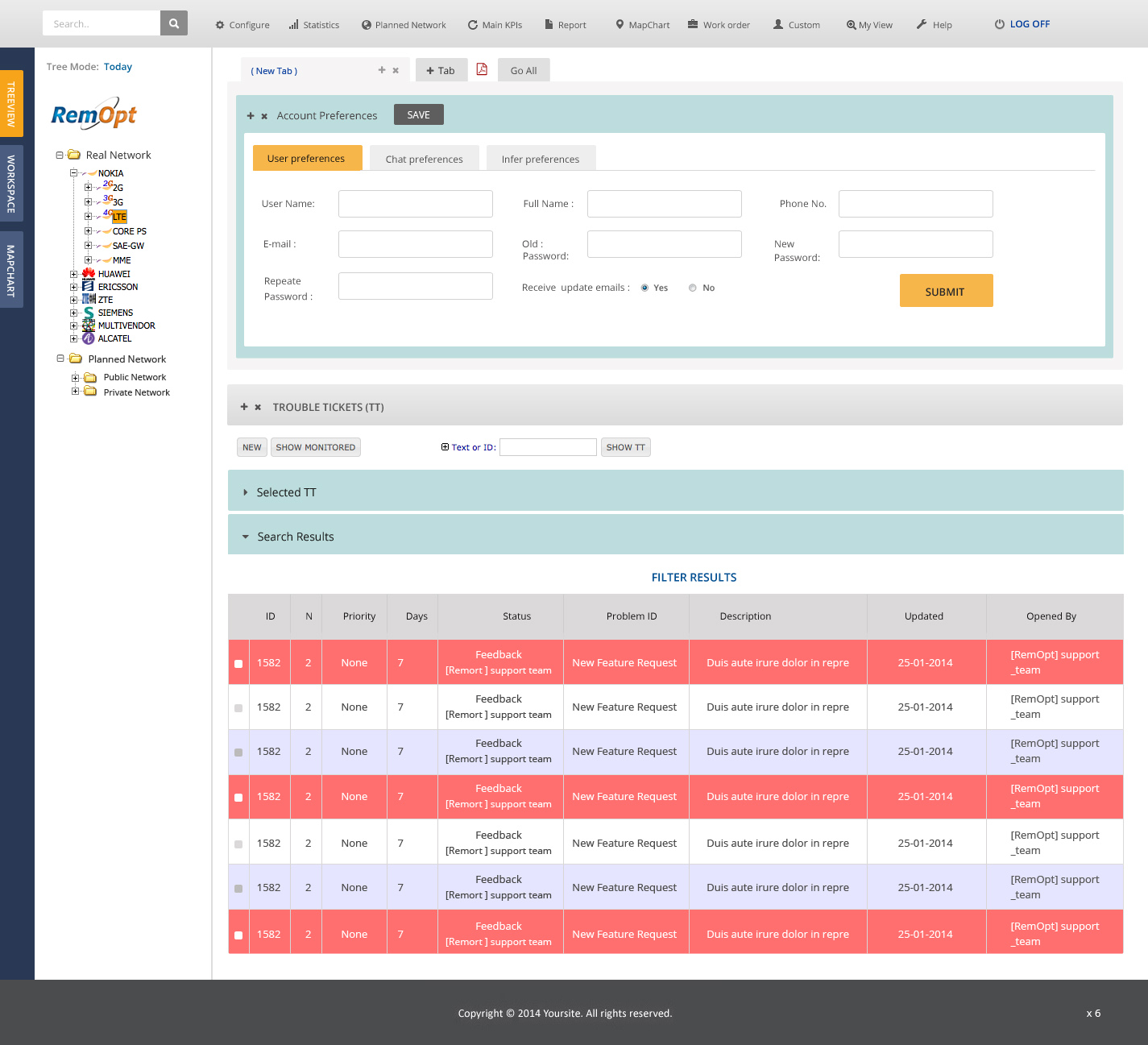This screenshot has height=1045, width=1148.
Task: Click the Go All button
Action: 524,70
